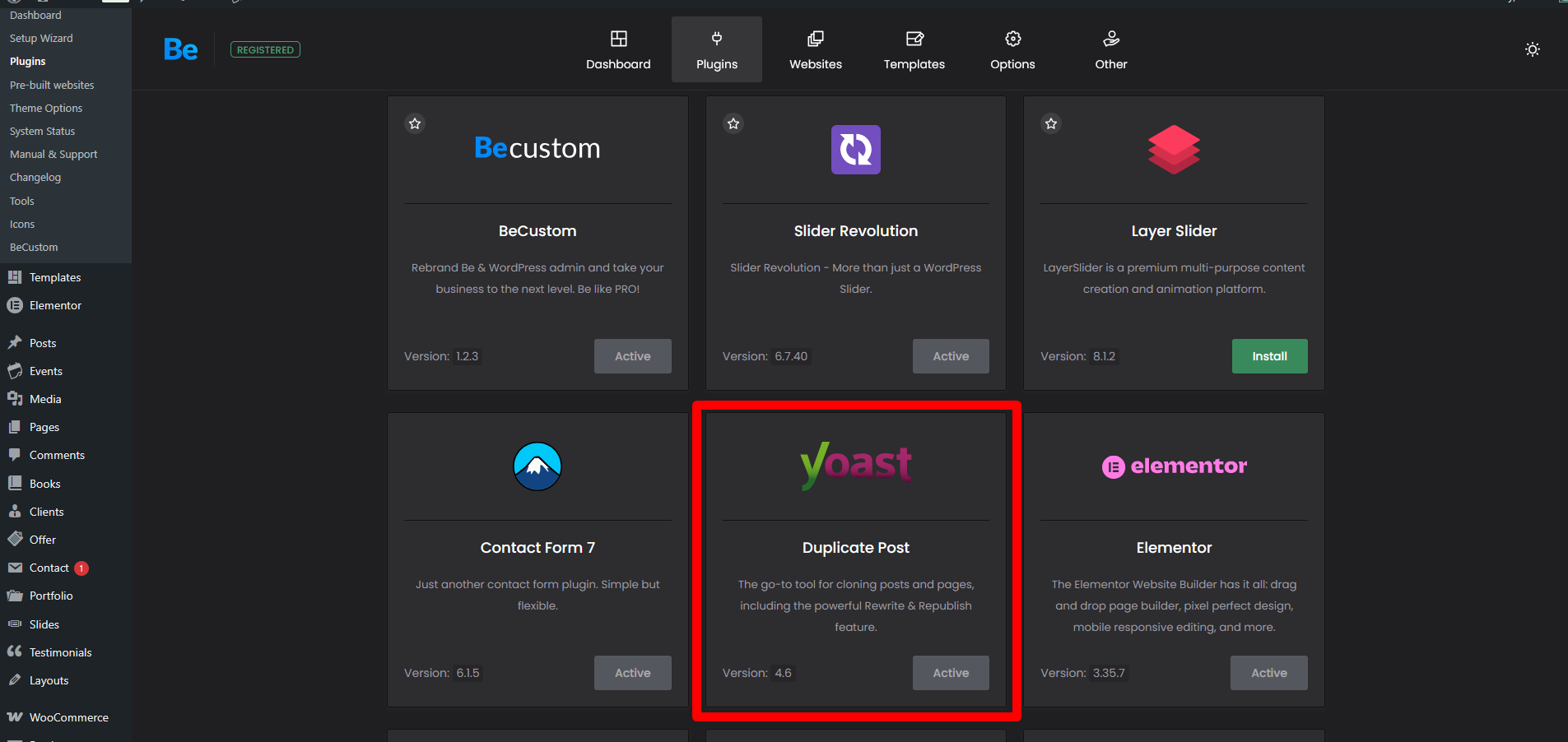
Task: Click the Be logo in header
Action: pyautogui.click(x=181, y=49)
